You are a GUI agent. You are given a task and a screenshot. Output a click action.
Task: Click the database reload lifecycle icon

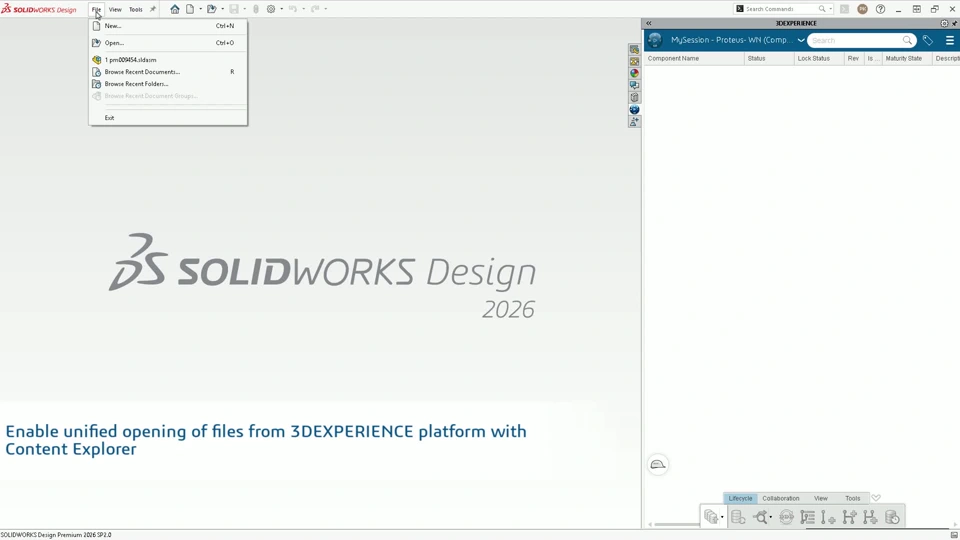tap(738, 517)
